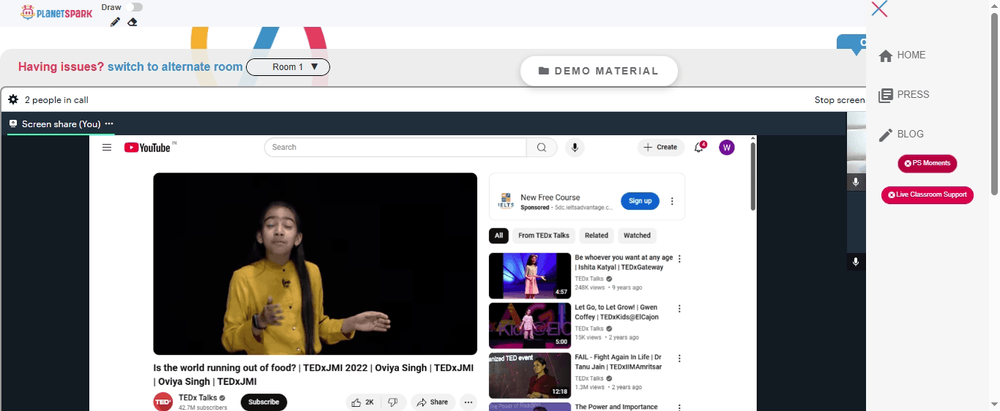Open options for Be whoever you want video

[679, 258]
